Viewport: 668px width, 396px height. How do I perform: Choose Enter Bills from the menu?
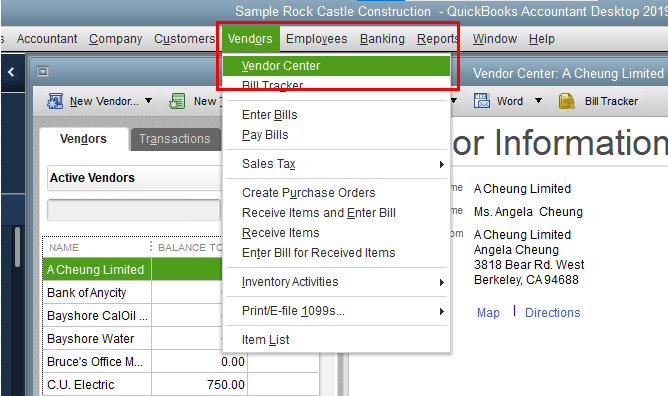click(335, 115)
